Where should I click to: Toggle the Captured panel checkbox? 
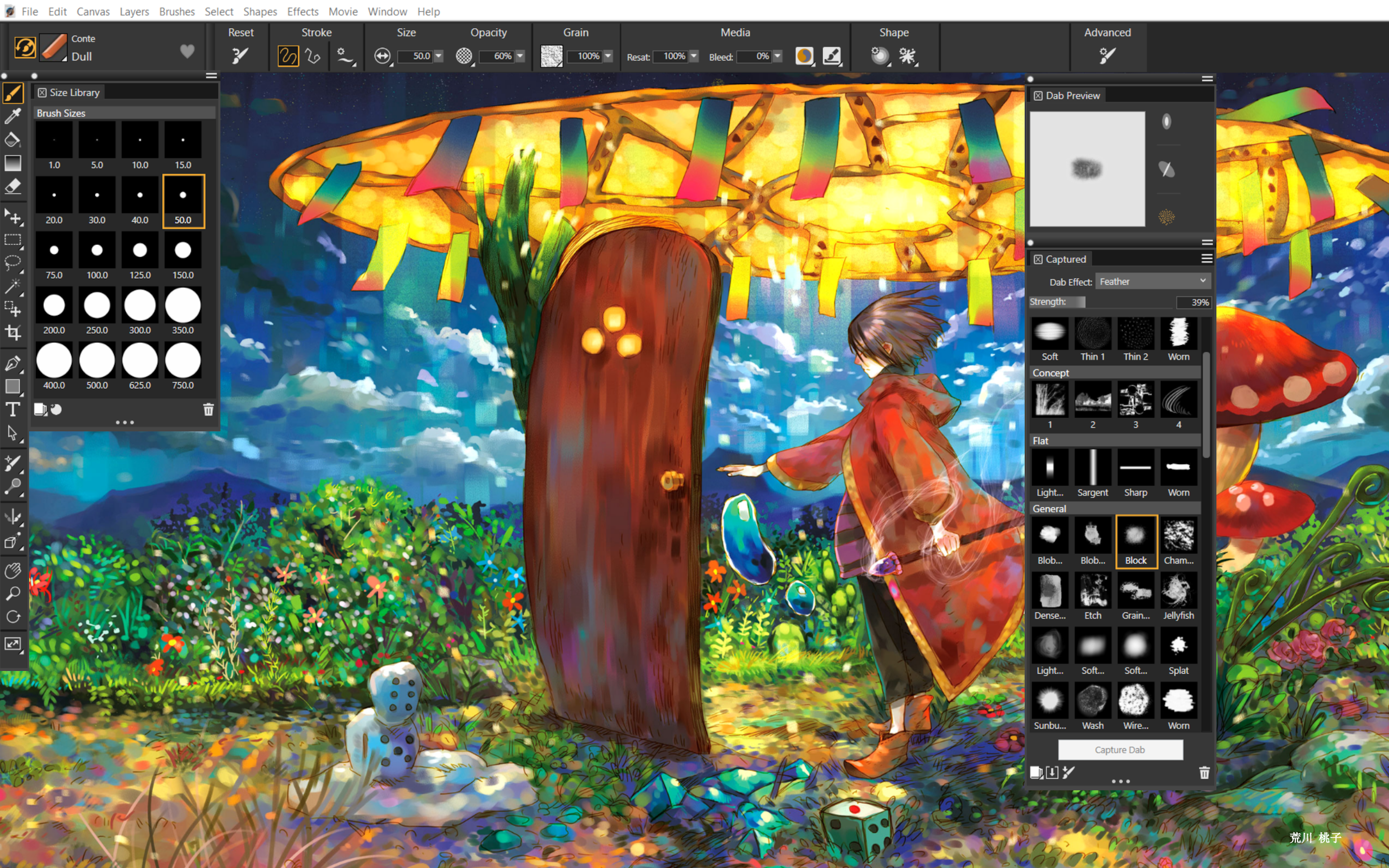point(1038,259)
